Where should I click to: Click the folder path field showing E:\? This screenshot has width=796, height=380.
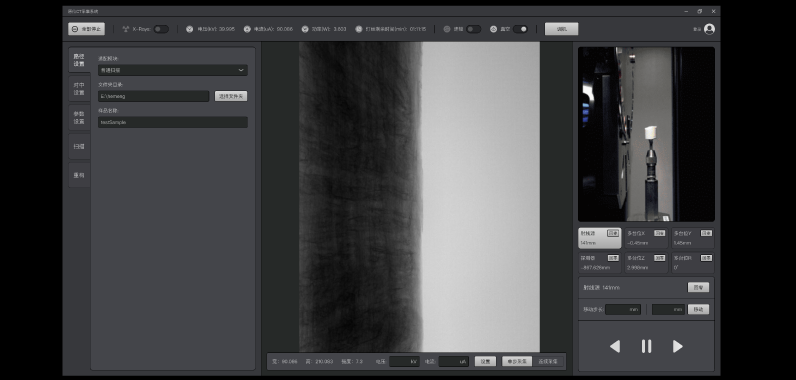(153, 96)
